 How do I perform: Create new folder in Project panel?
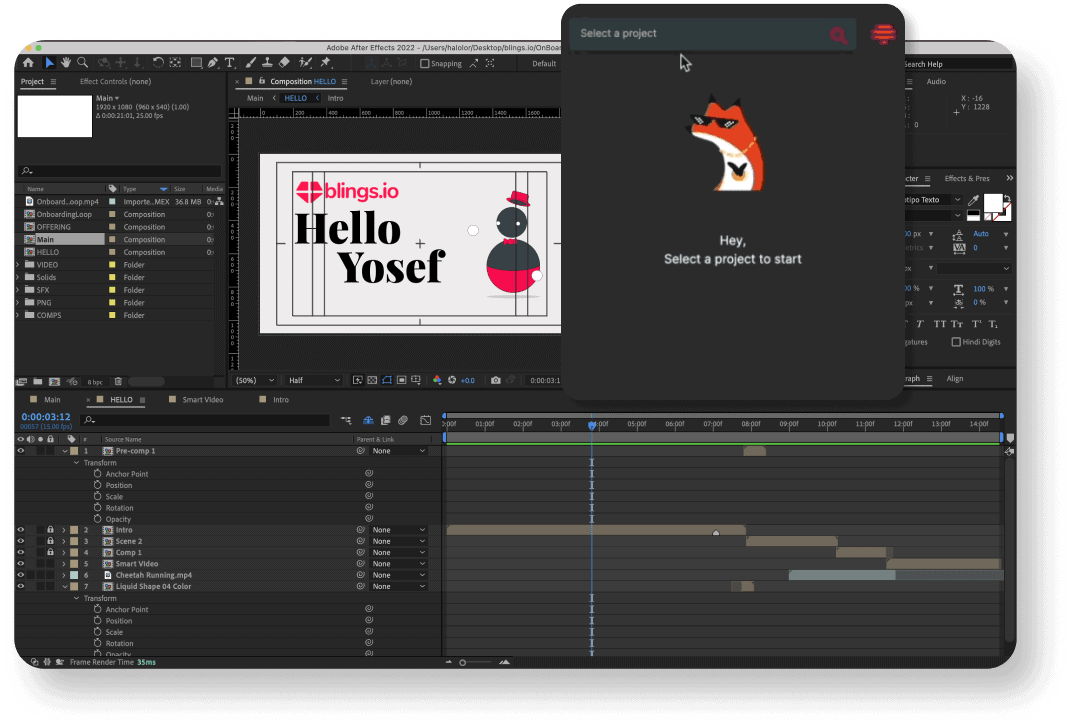[38, 381]
